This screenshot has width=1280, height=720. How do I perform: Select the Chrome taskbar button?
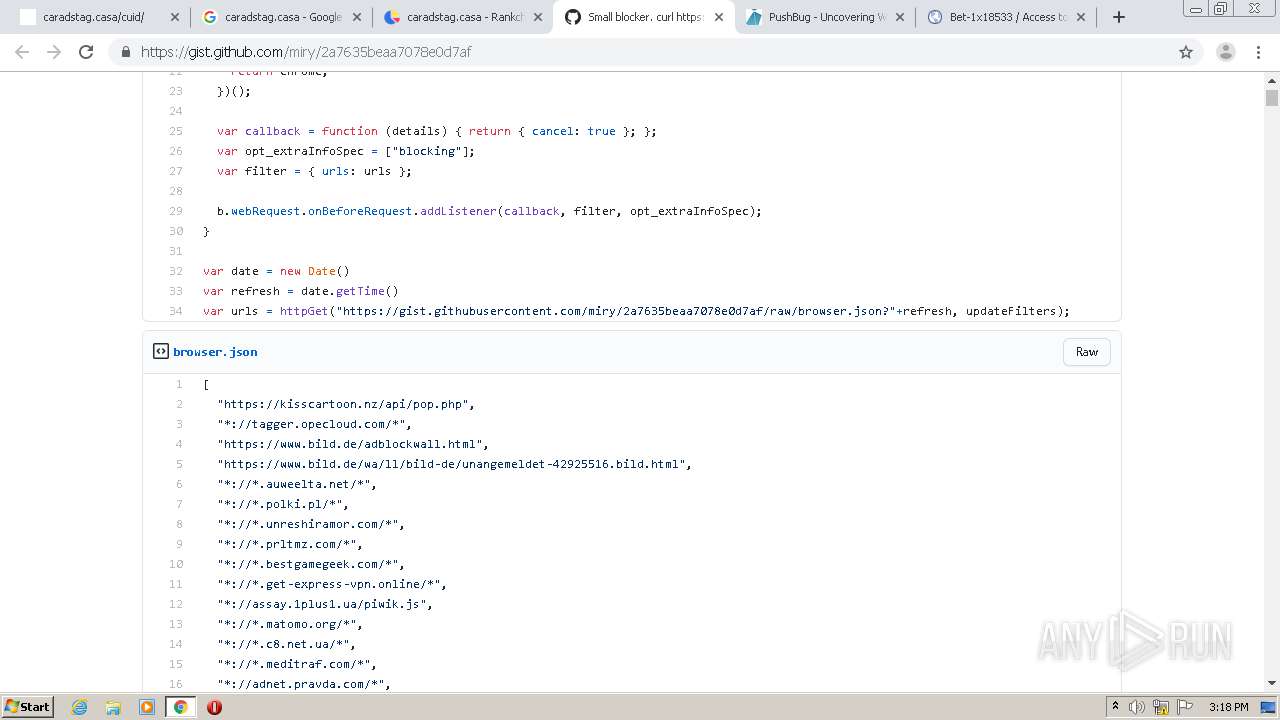(x=180, y=707)
